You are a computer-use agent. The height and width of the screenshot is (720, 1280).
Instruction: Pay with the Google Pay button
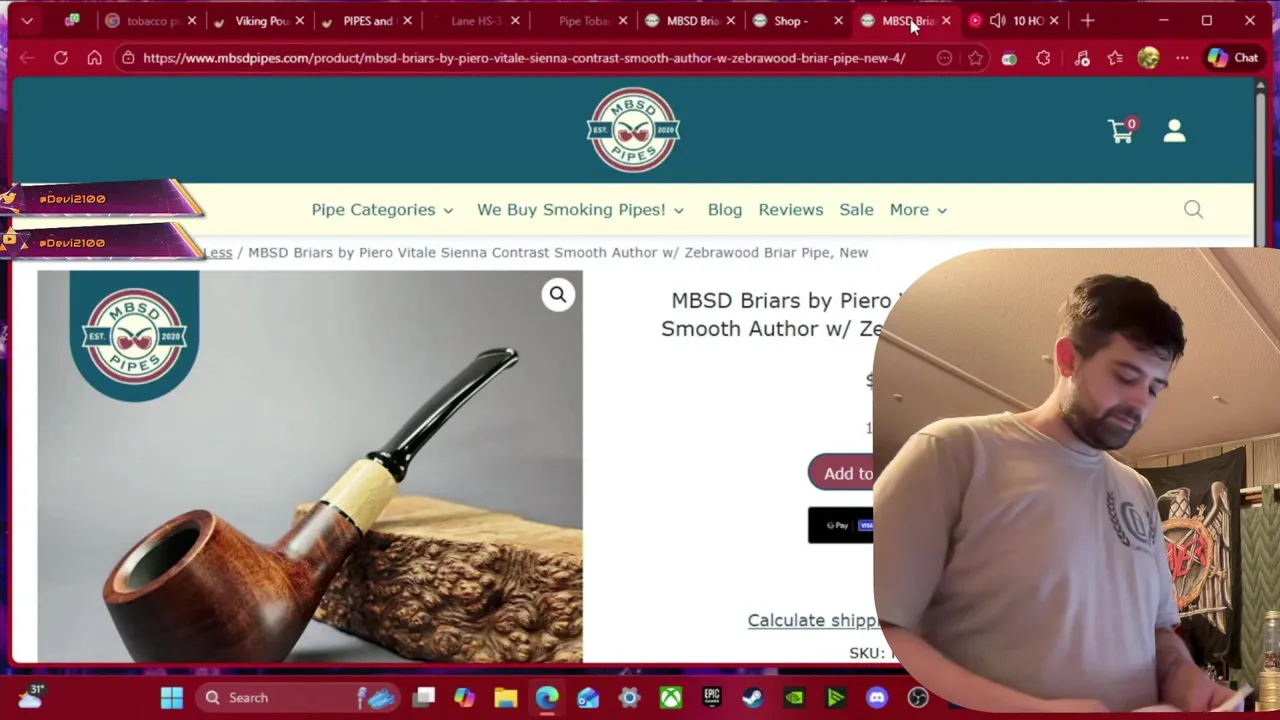click(x=842, y=525)
